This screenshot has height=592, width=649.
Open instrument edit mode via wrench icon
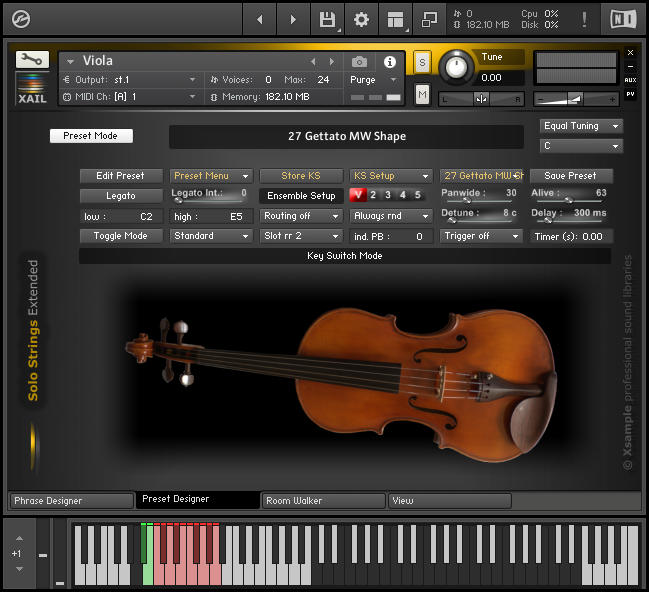click(32, 60)
